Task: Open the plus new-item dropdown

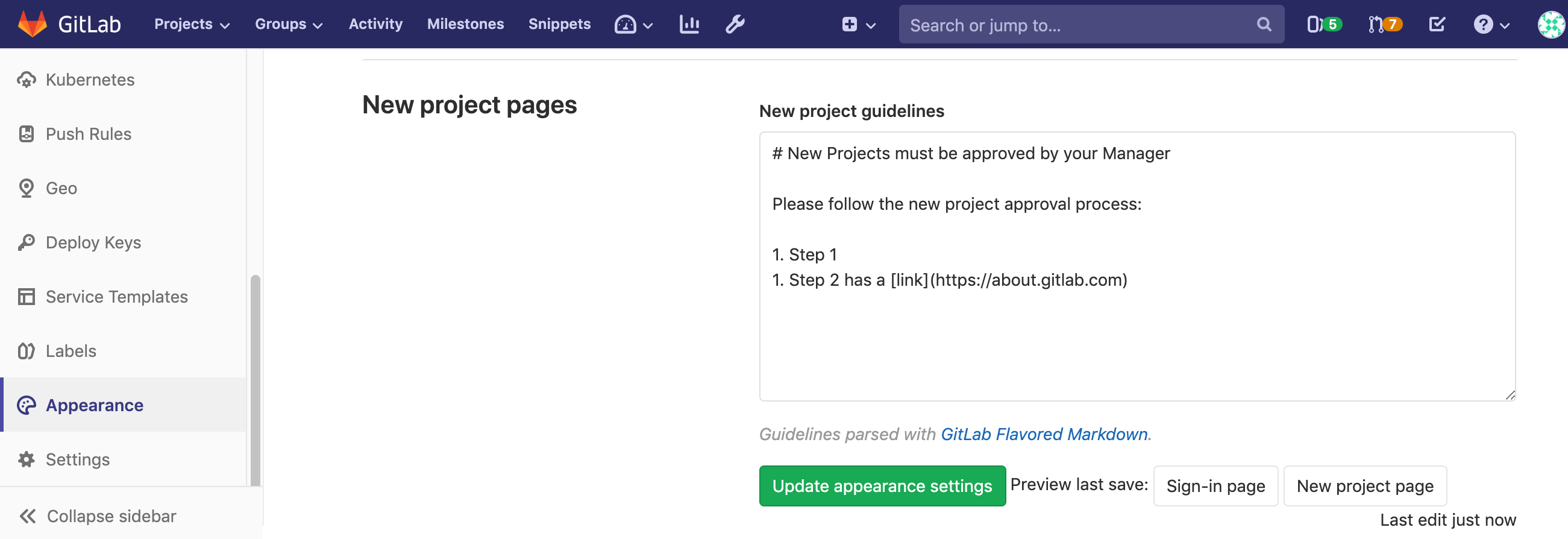Action: [858, 24]
